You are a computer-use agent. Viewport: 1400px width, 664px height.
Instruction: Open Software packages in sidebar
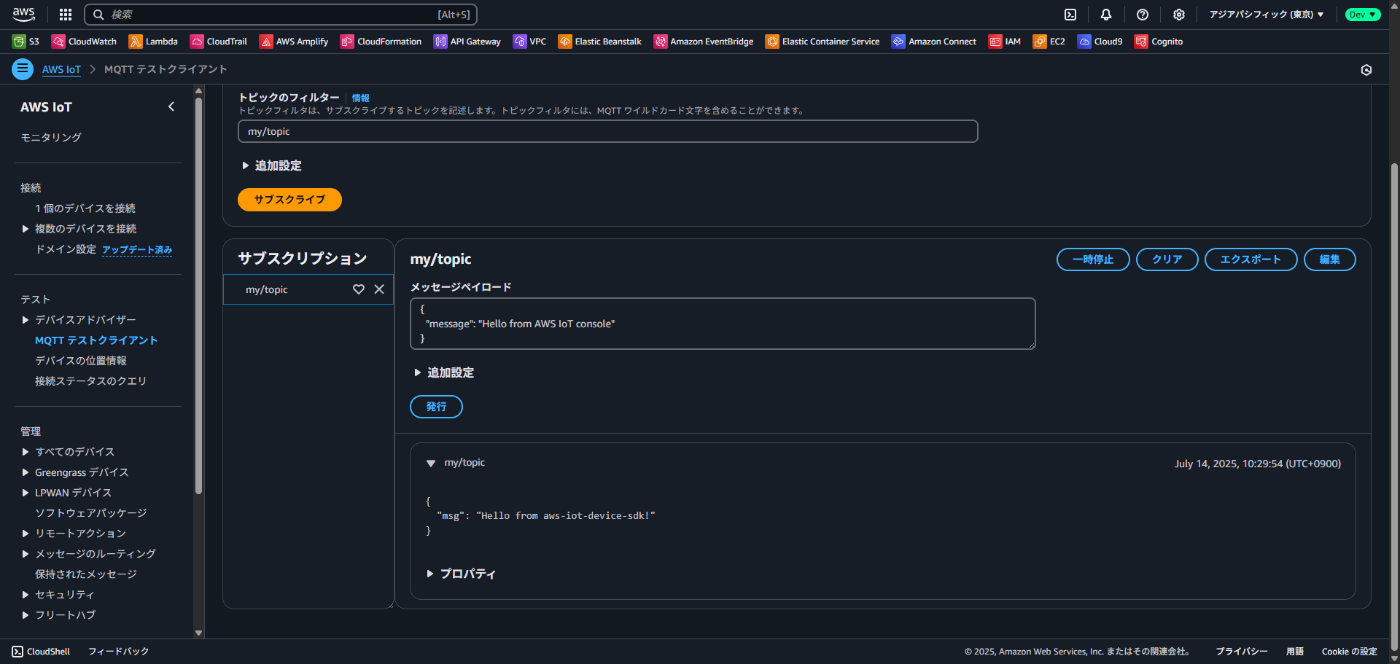[91, 513]
